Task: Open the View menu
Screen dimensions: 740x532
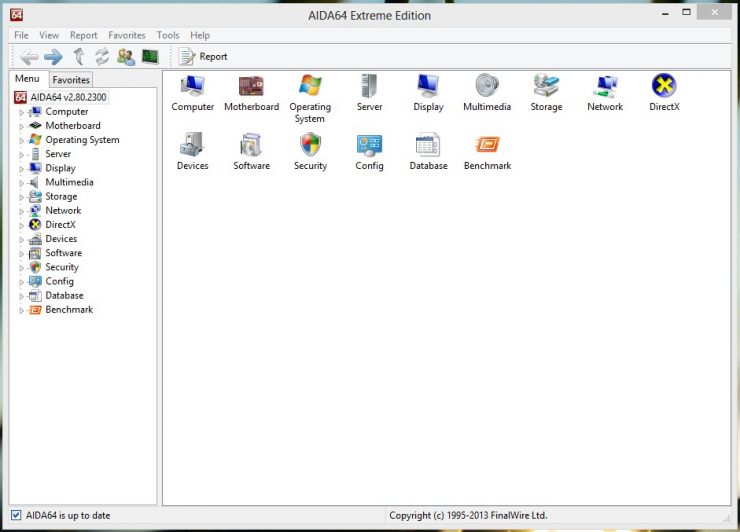Action: click(x=49, y=35)
